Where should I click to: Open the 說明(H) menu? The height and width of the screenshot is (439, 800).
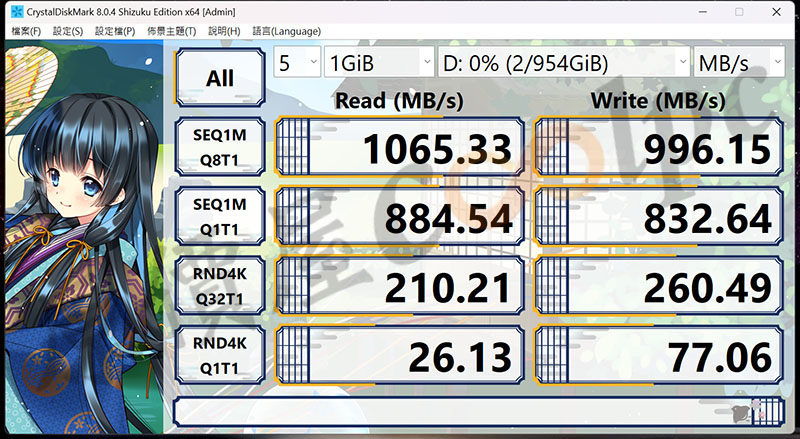tap(224, 31)
